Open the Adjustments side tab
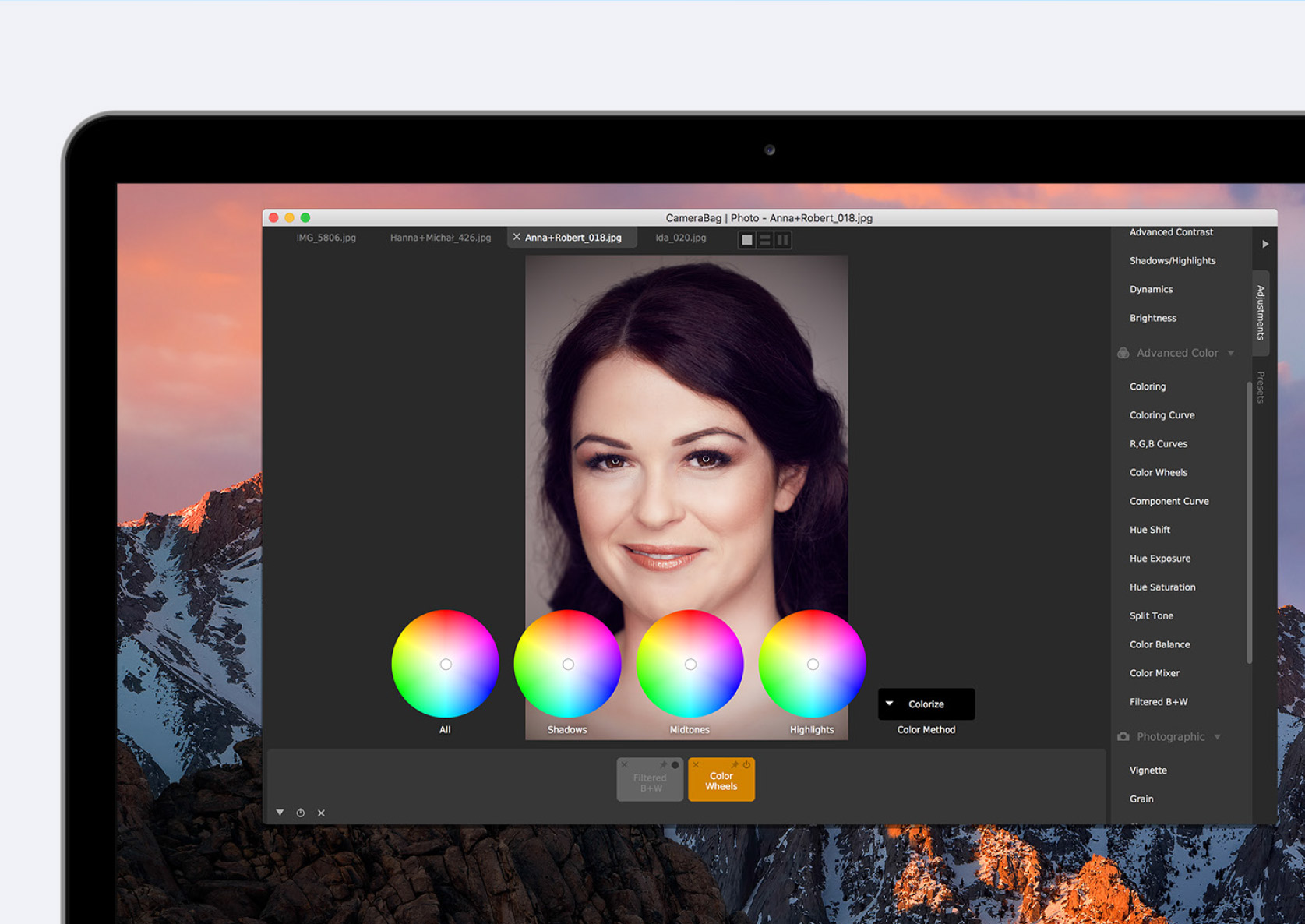 tap(1261, 312)
